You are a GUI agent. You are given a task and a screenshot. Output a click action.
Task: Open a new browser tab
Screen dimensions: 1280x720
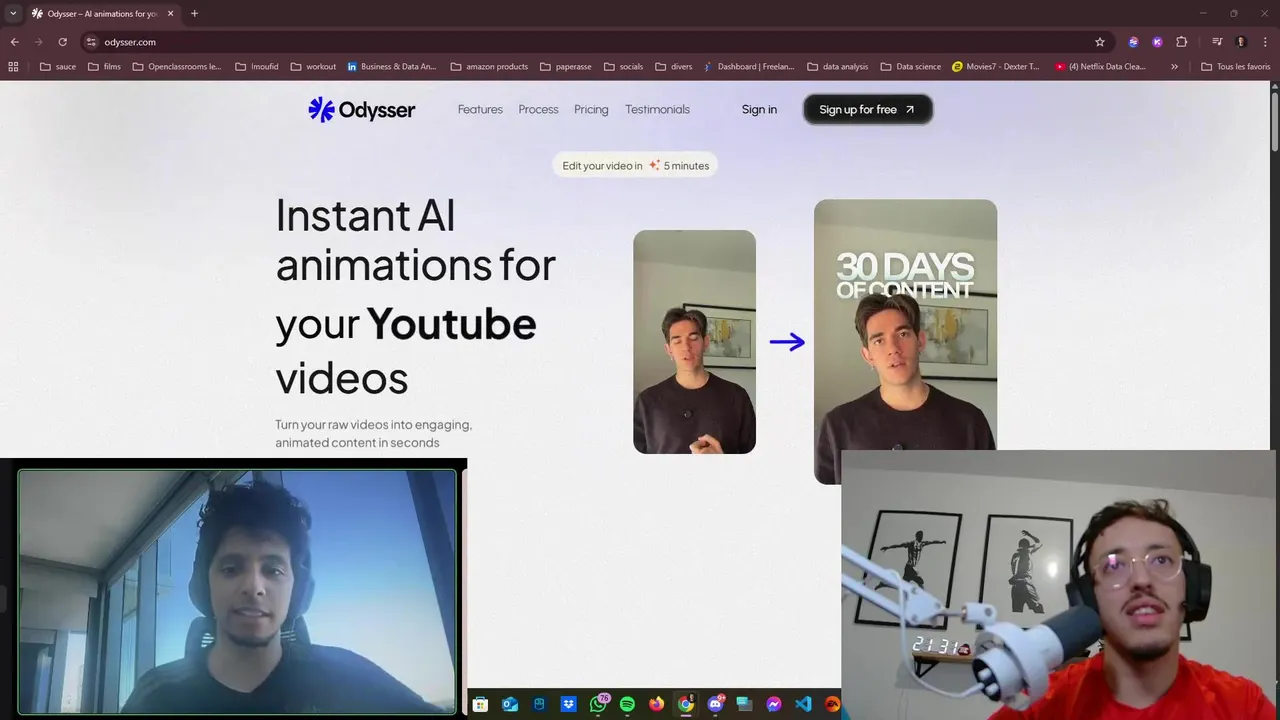194,13
